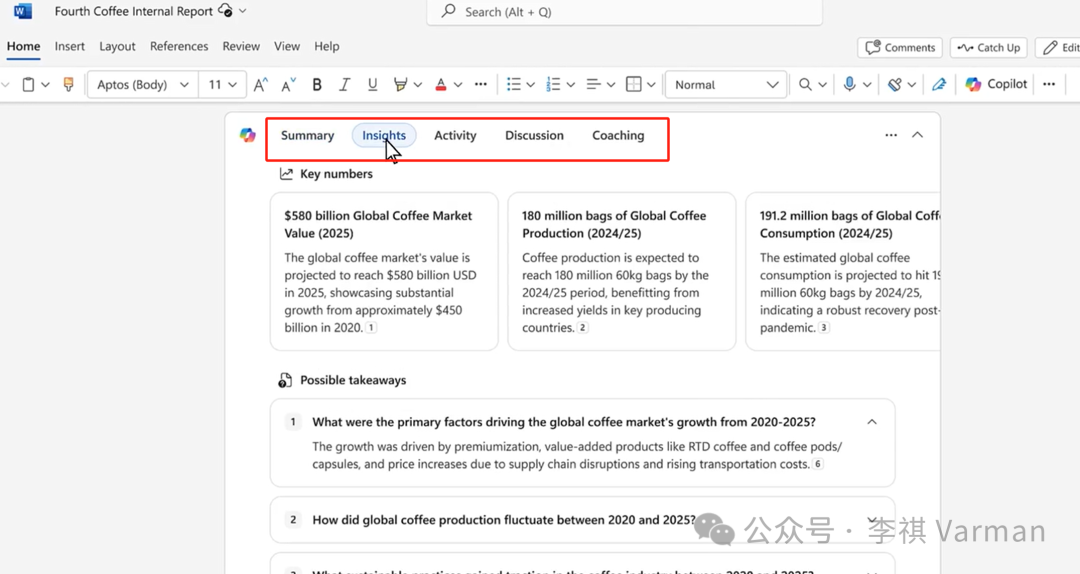1080x574 pixels.
Task: Open the Aptos (Body) font dropdown
Action: 143,85
